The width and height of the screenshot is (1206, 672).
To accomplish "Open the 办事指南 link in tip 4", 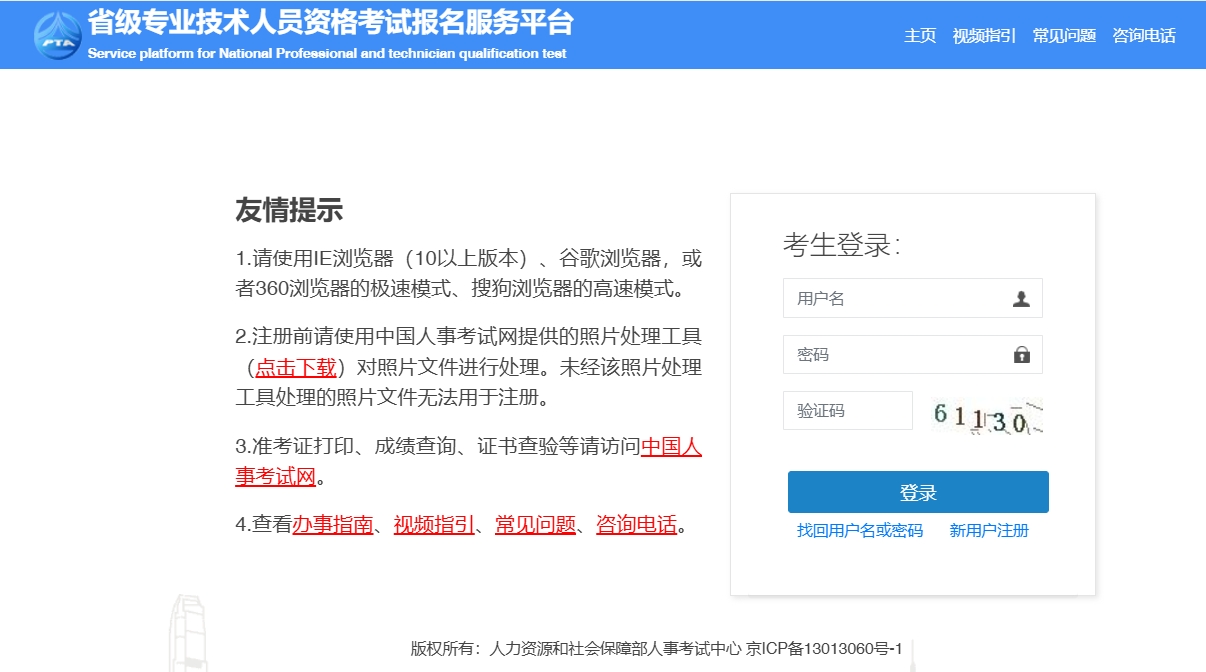I will [x=333, y=524].
